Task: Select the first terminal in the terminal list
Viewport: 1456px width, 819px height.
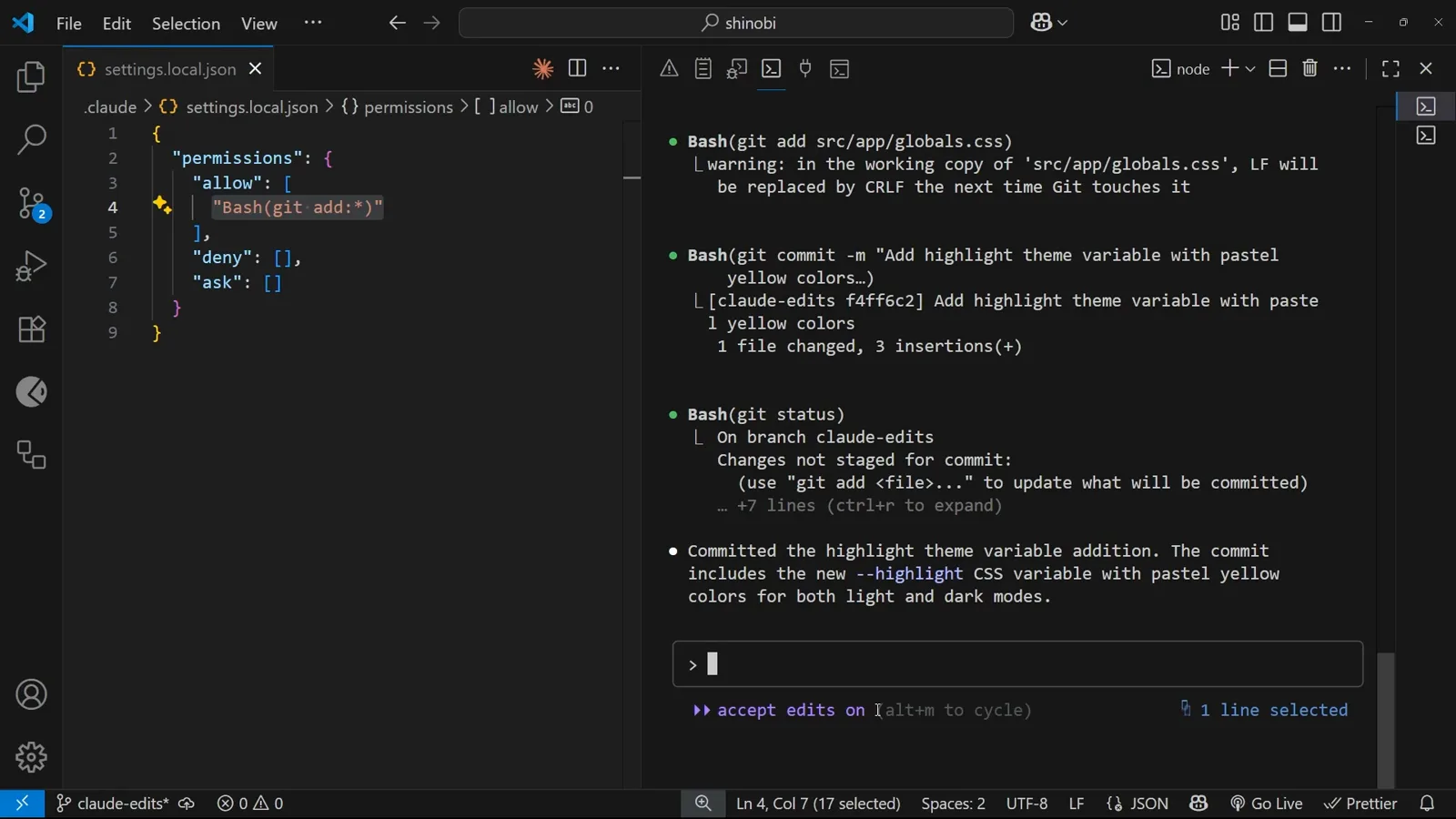Action: [x=1426, y=106]
